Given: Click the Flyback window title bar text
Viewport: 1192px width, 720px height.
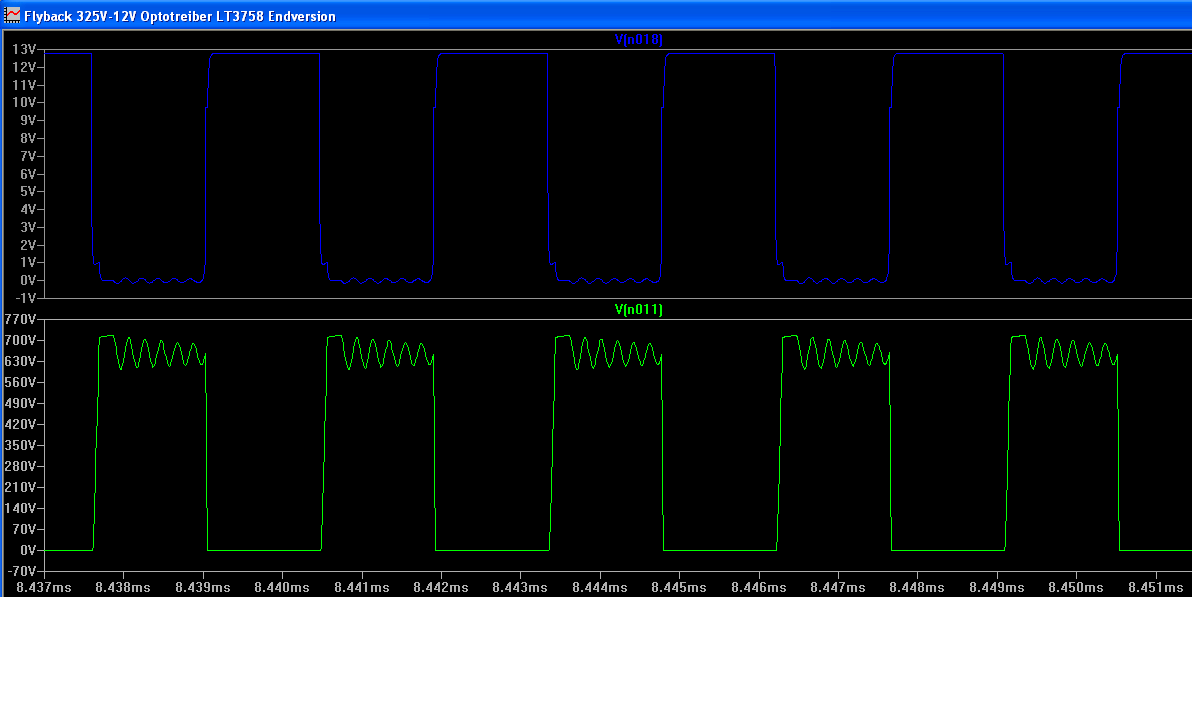Looking at the screenshot, I should (x=180, y=16).
